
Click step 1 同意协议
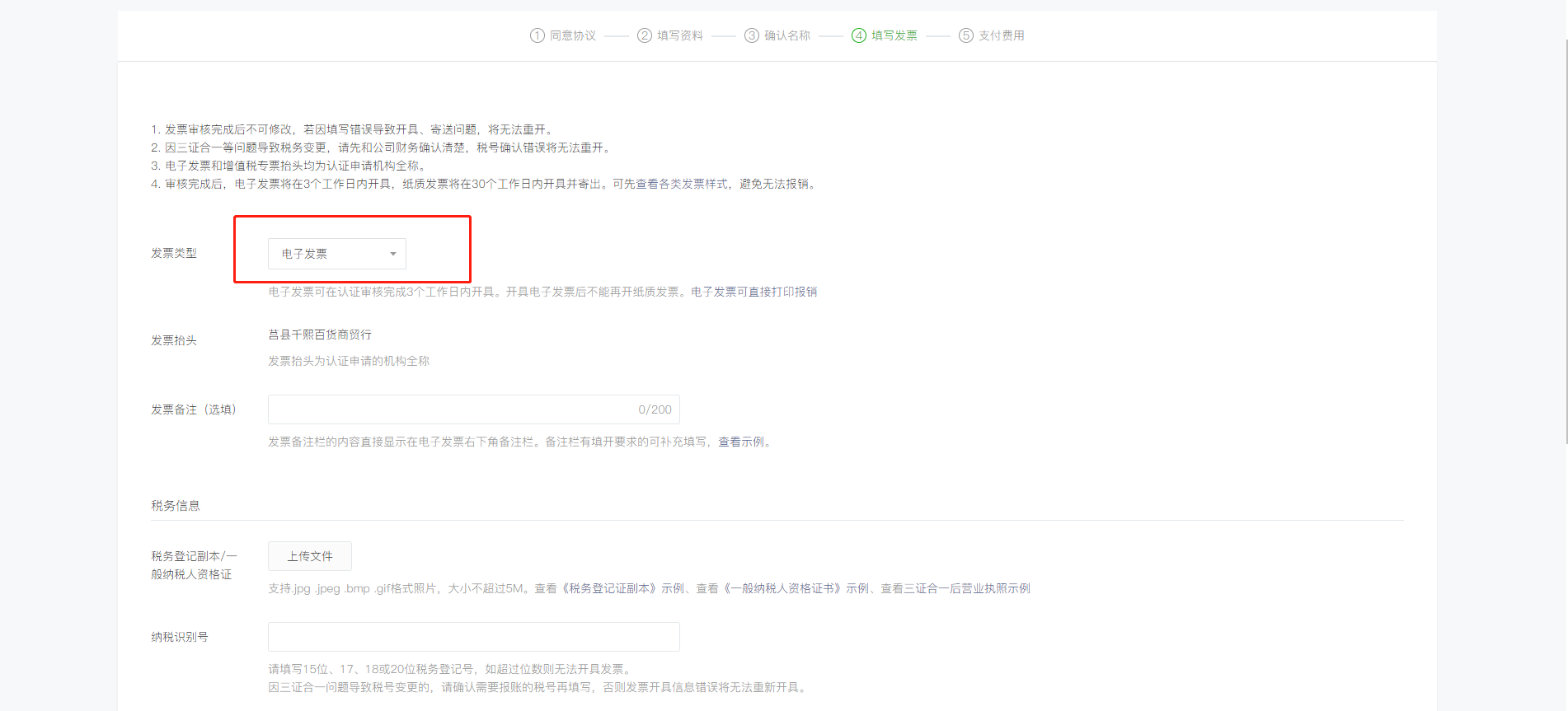(x=563, y=35)
